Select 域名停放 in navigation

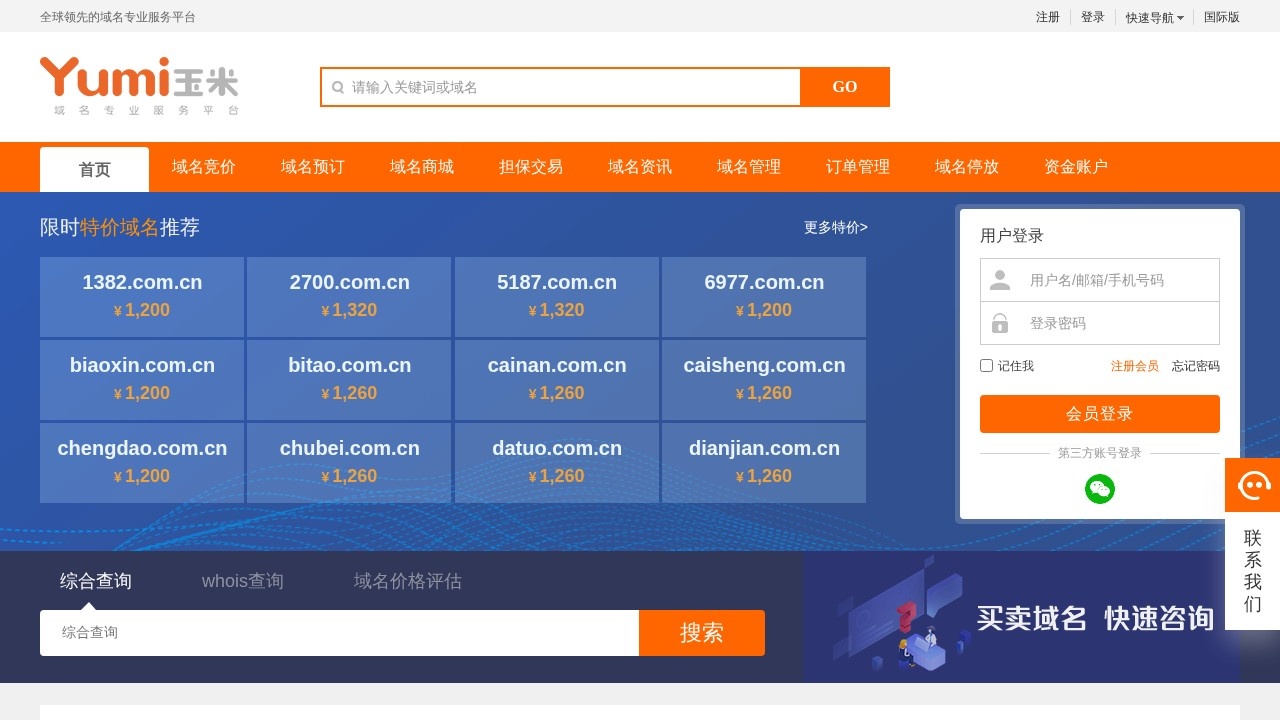point(967,167)
